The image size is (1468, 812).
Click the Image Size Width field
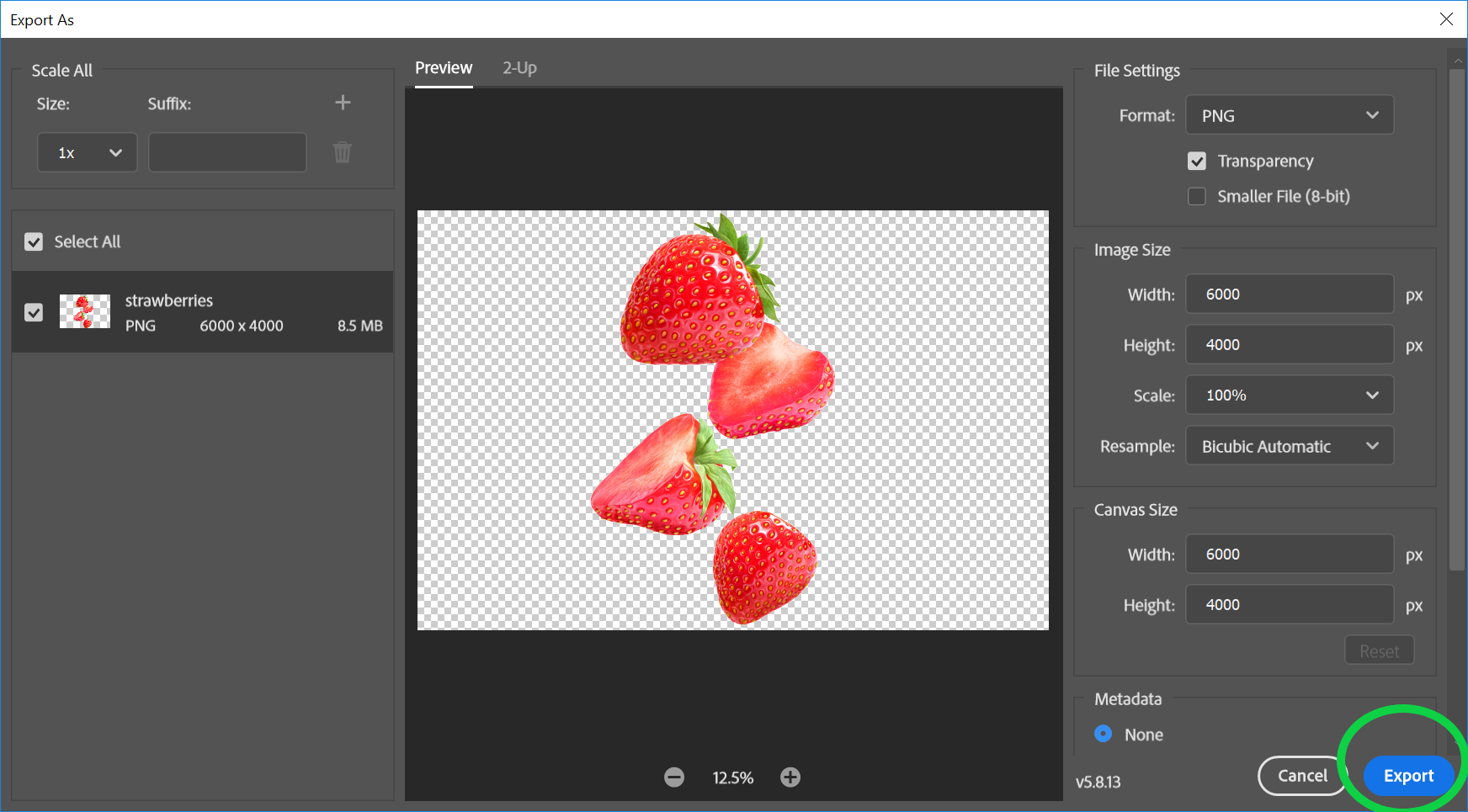(1290, 294)
